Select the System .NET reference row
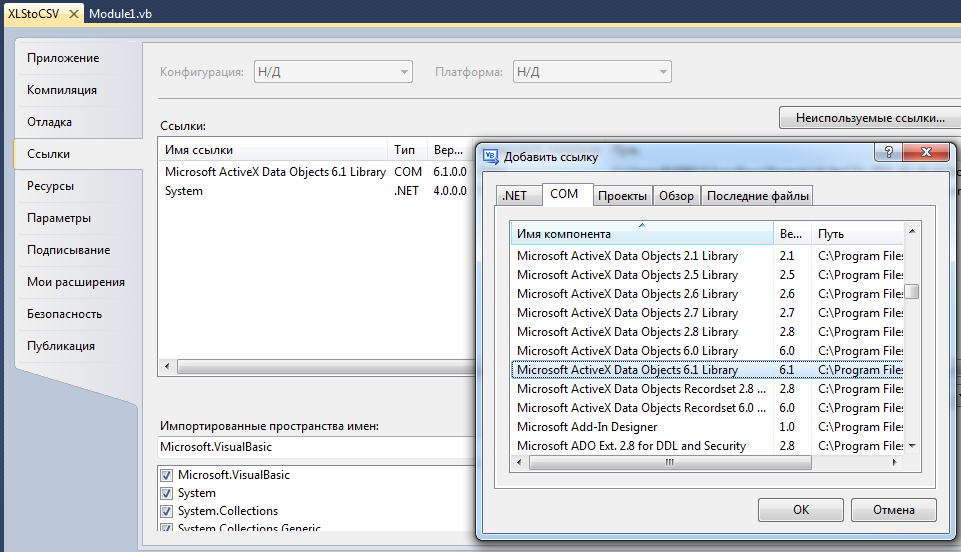This screenshot has height=552, width=961. pos(317,191)
